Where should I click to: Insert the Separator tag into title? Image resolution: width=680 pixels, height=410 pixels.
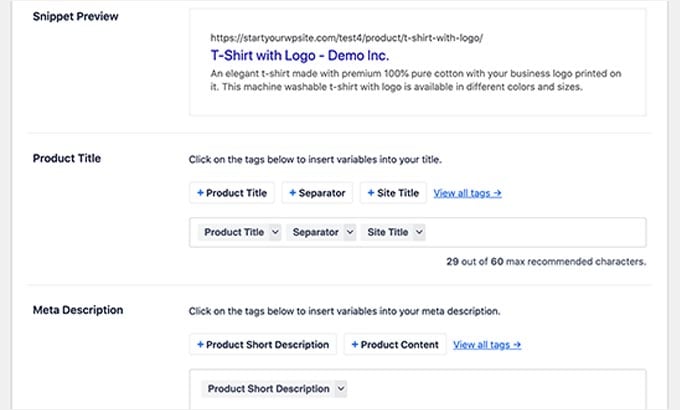(317, 193)
